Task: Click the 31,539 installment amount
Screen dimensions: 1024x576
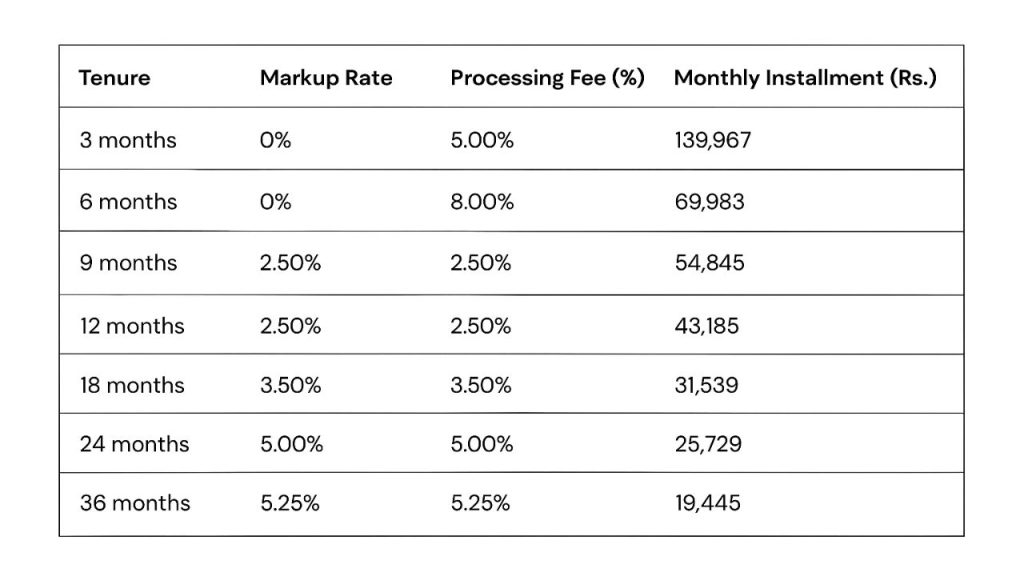Action: [x=706, y=384]
